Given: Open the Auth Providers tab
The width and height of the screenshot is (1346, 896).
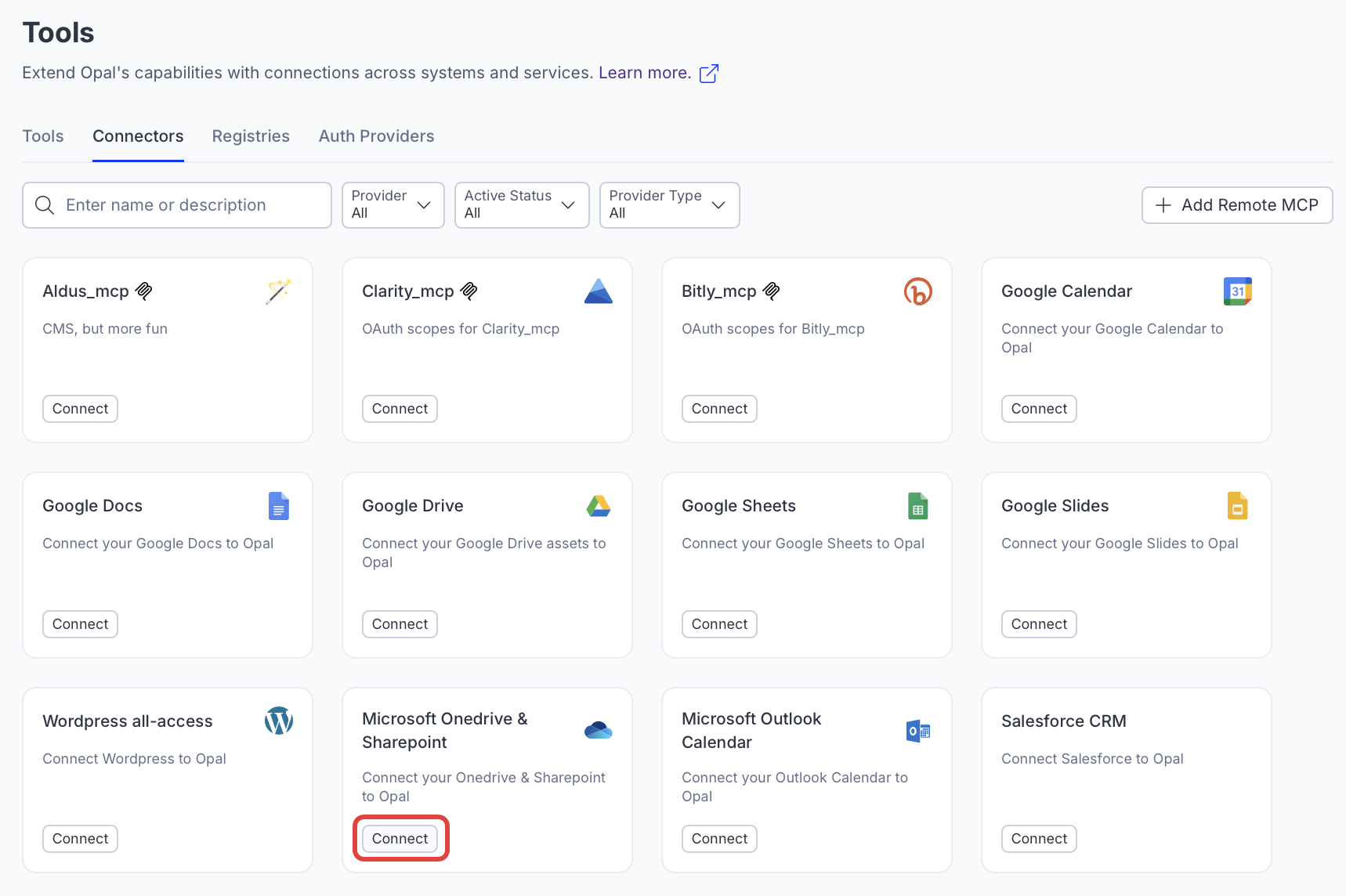Looking at the screenshot, I should point(376,136).
